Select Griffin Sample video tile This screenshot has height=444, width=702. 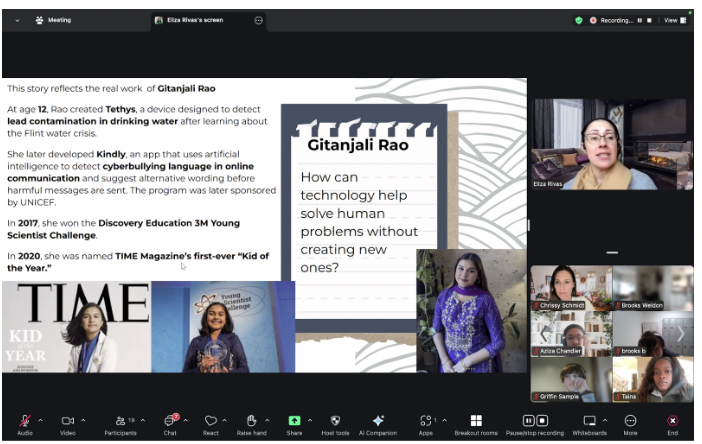[571, 380]
